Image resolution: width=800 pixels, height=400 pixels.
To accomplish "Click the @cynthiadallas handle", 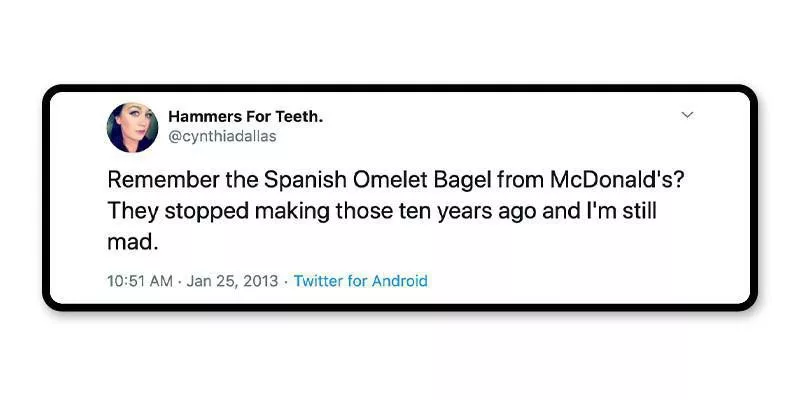I will point(222,136).
